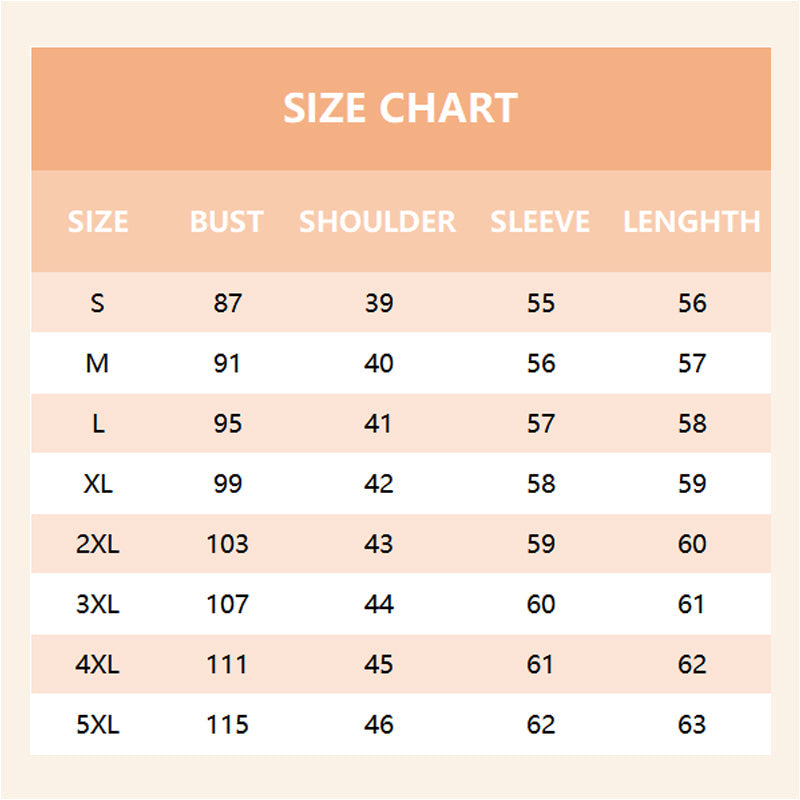This screenshot has width=800, height=800.
Task: Select the L size row label
Action: click(97, 423)
